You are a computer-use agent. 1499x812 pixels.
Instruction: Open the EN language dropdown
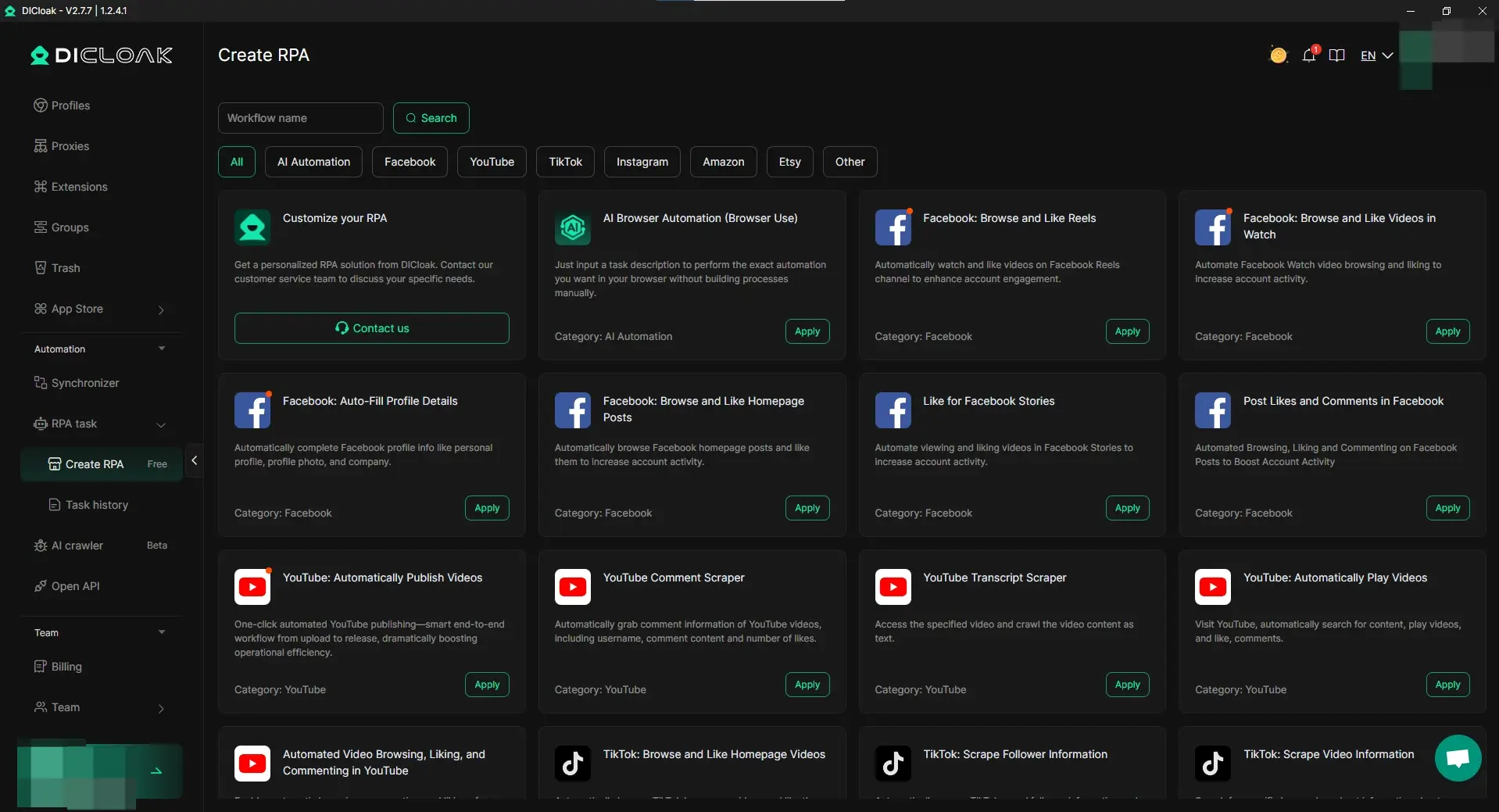(1376, 55)
